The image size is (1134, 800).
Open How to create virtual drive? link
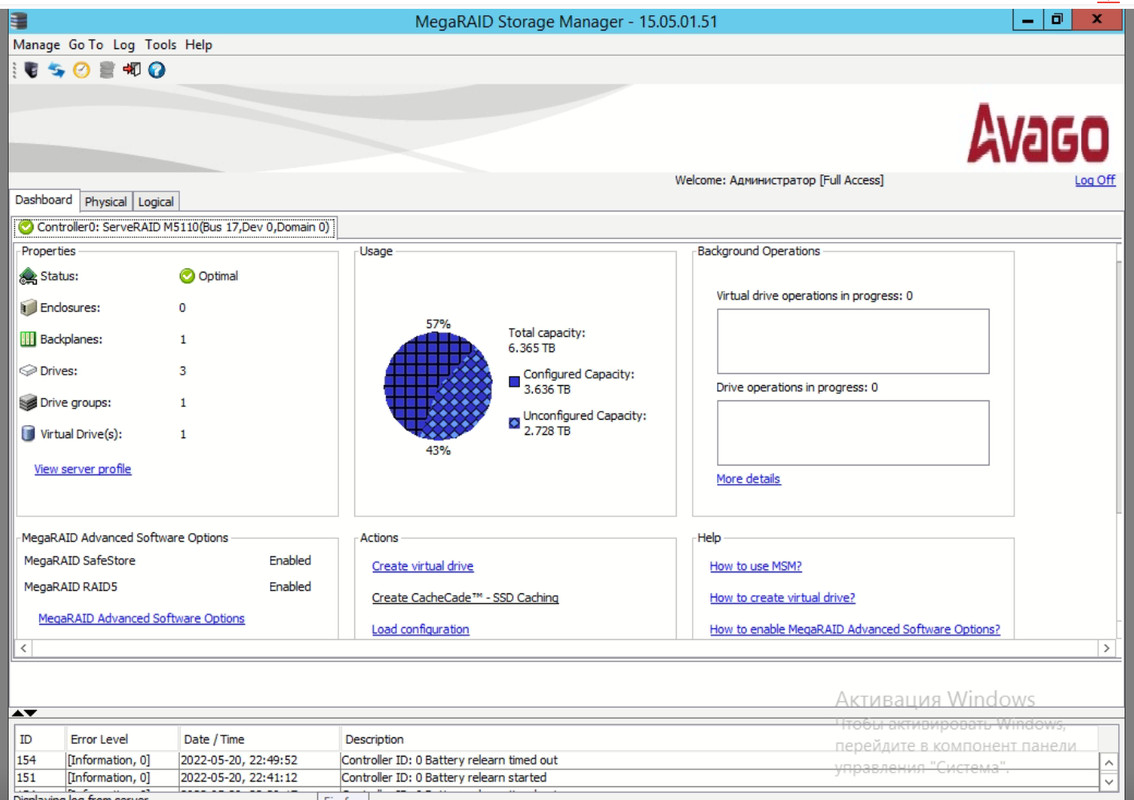coord(783,598)
